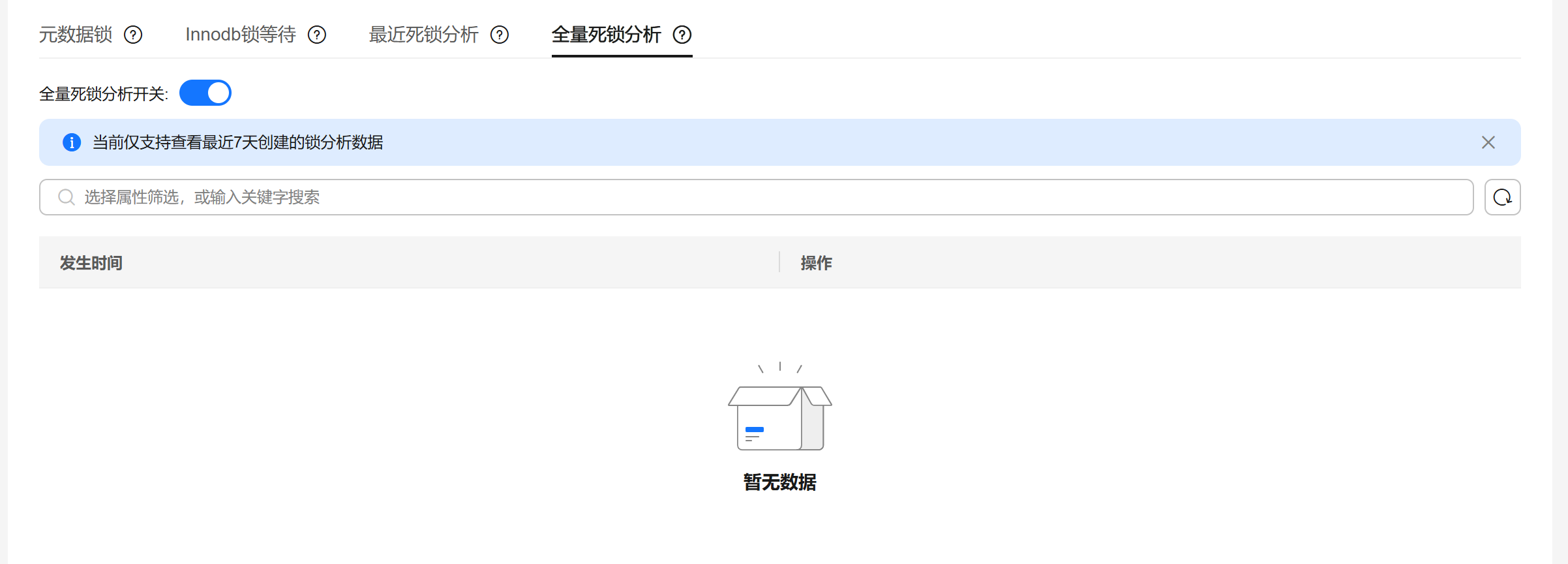1568x564 pixels.
Task: Show help tooltip icon for 全量死锁分析
Action: (682, 35)
